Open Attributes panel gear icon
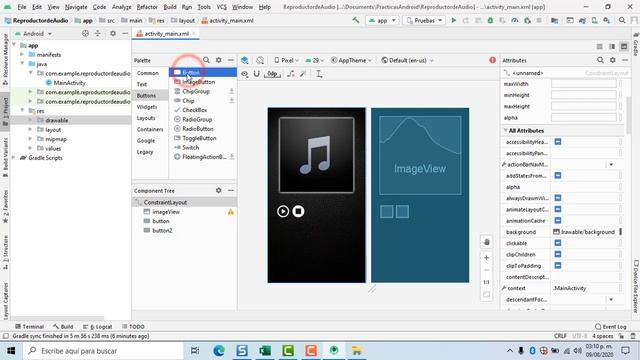Viewport: 640px width, 360px height. pyautogui.click(x=613, y=60)
